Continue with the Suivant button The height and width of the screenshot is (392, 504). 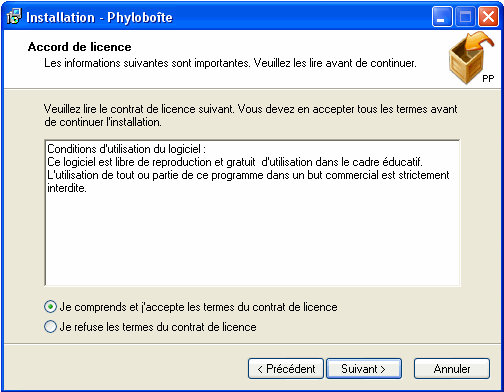[364, 369]
